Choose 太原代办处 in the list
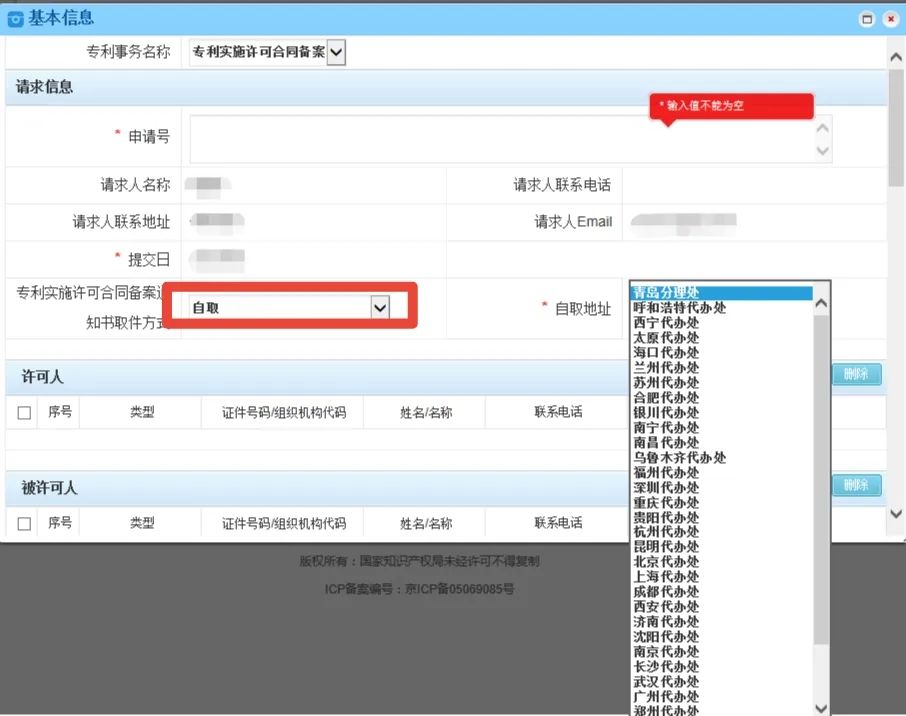Screen dimensions: 906x716 (x=722, y=337)
